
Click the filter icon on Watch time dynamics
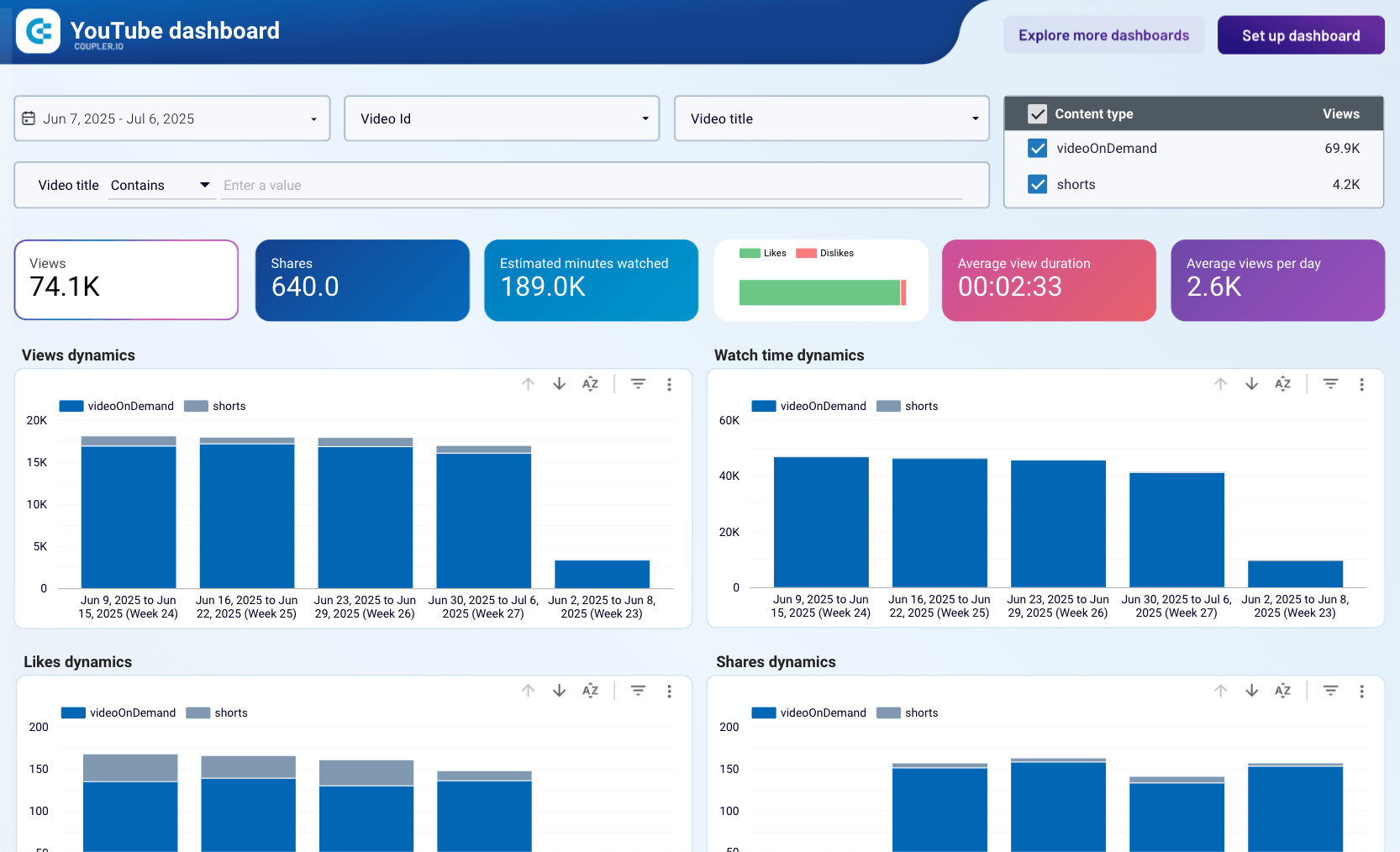tap(1330, 384)
